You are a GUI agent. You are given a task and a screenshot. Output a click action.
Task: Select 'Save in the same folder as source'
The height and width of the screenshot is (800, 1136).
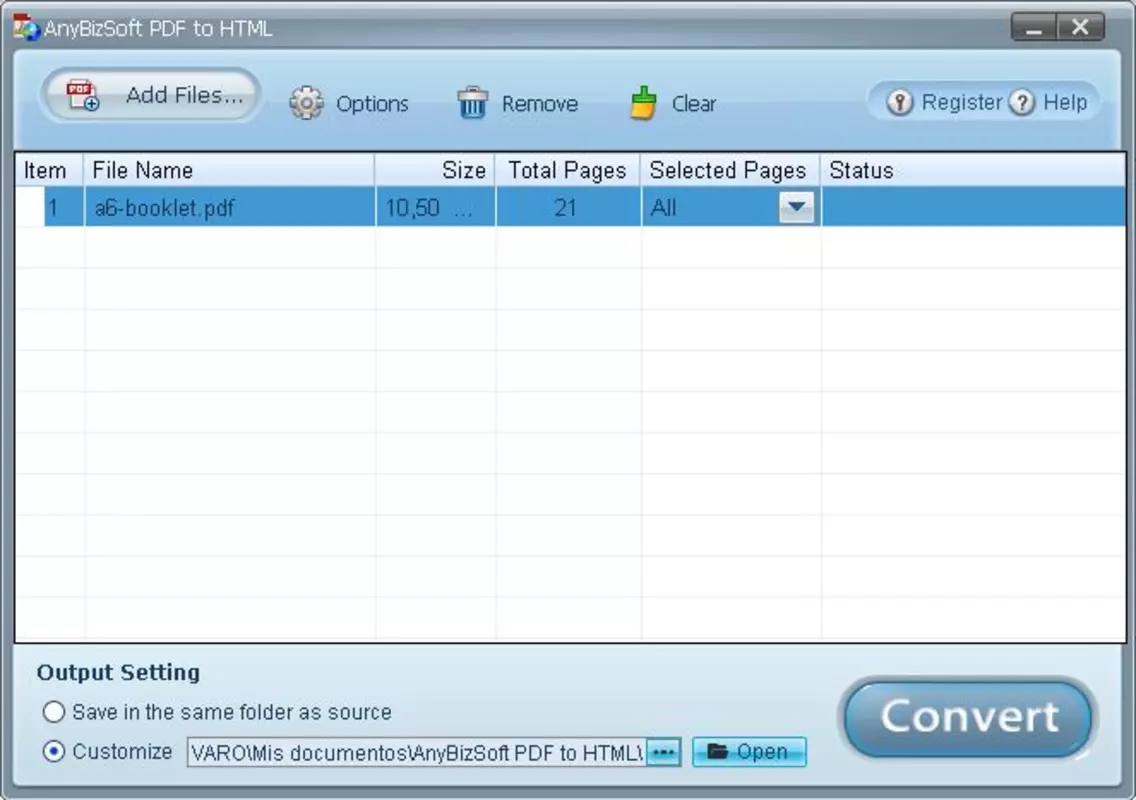click(54, 712)
